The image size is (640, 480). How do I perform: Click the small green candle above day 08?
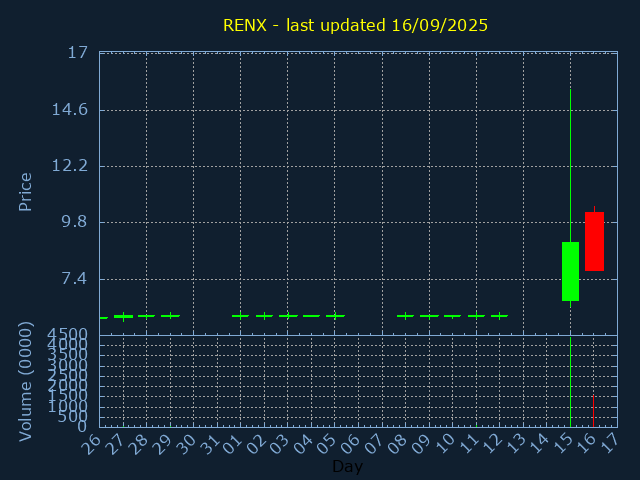click(405, 316)
